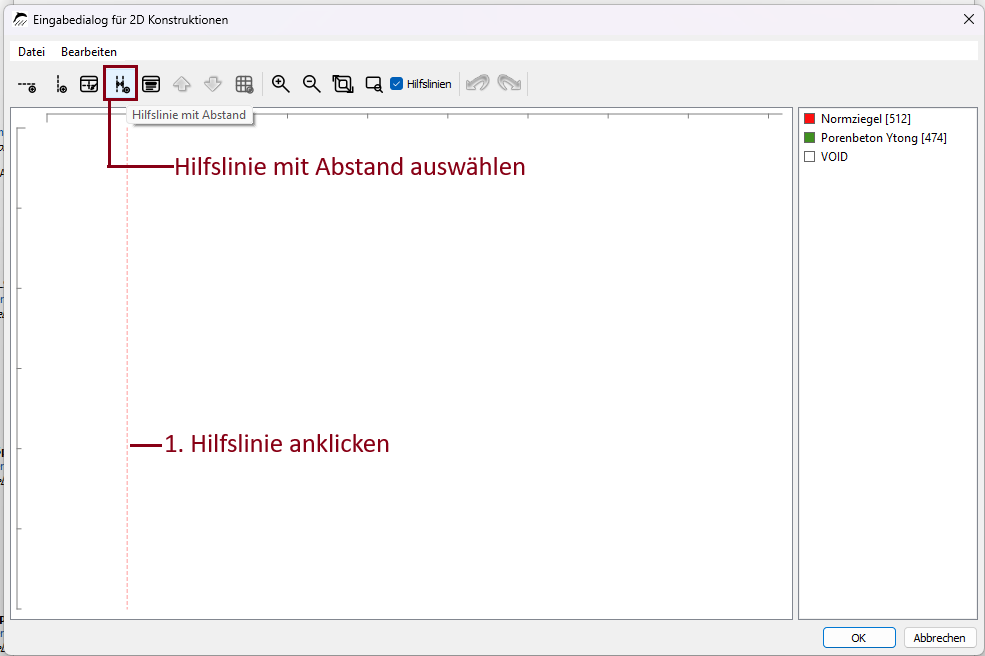Screen dimensions: 985x656
Task: Select white VOID color swatch
Action: [x=810, y=156]
